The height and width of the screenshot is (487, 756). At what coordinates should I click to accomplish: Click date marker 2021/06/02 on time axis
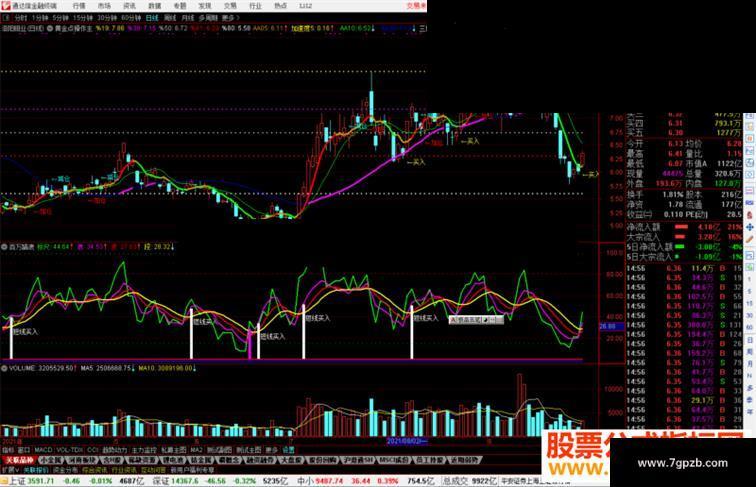pos(406,441)
